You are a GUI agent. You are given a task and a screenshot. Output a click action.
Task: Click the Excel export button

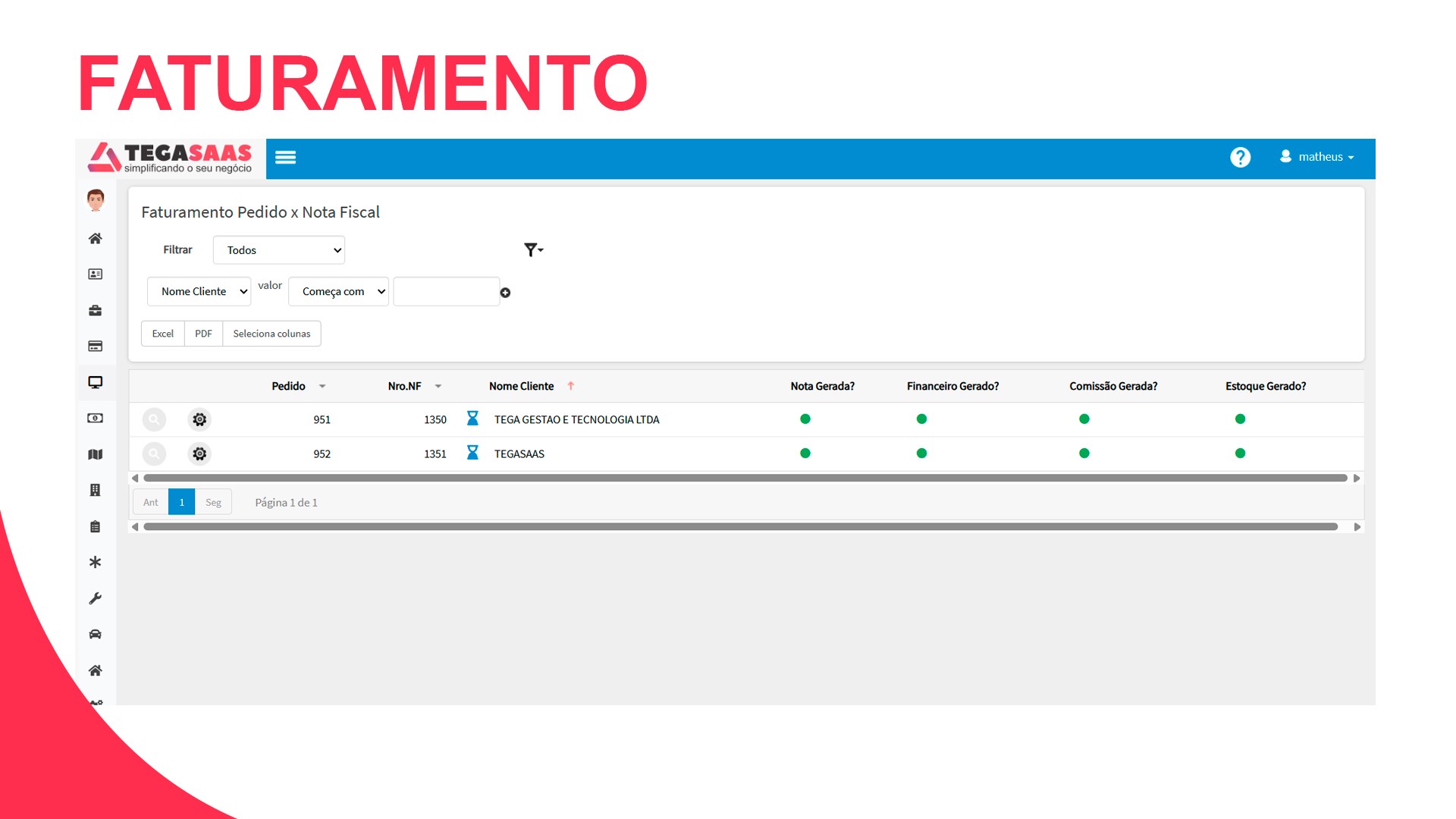(163, 334)
